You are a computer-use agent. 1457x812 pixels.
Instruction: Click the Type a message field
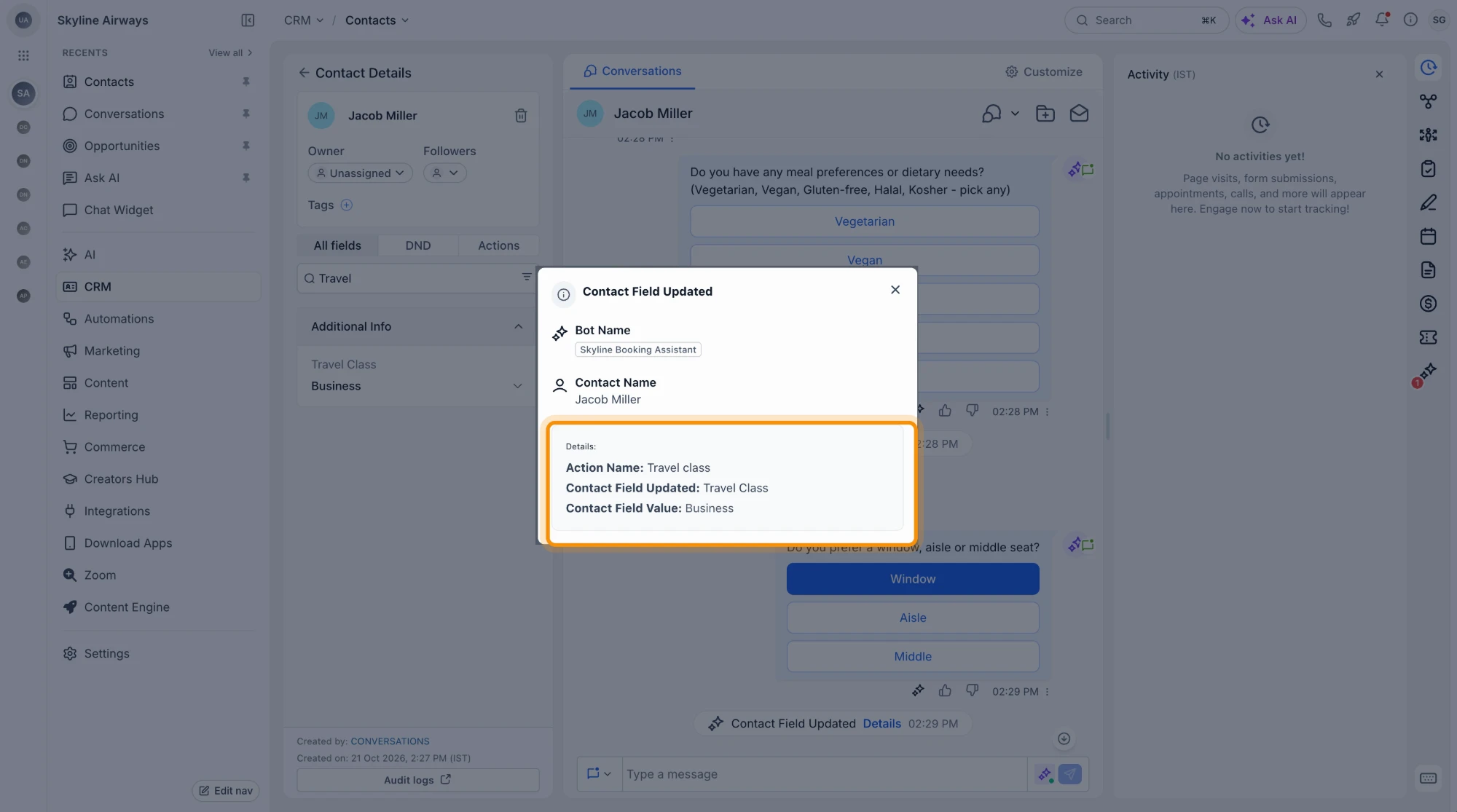click(x=824, y=774)
